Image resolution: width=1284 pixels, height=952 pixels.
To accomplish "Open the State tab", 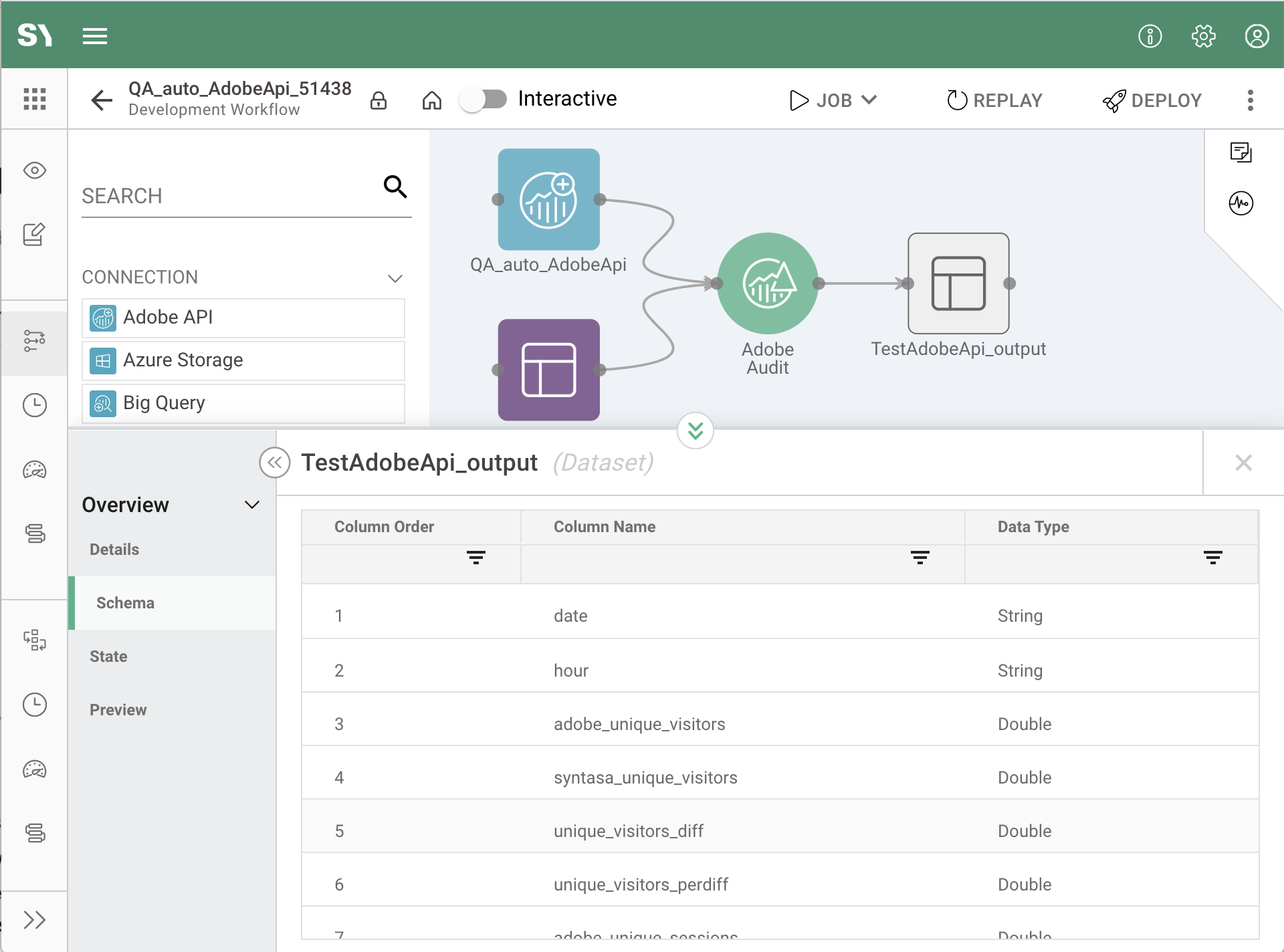I will (x=108, y=657).
